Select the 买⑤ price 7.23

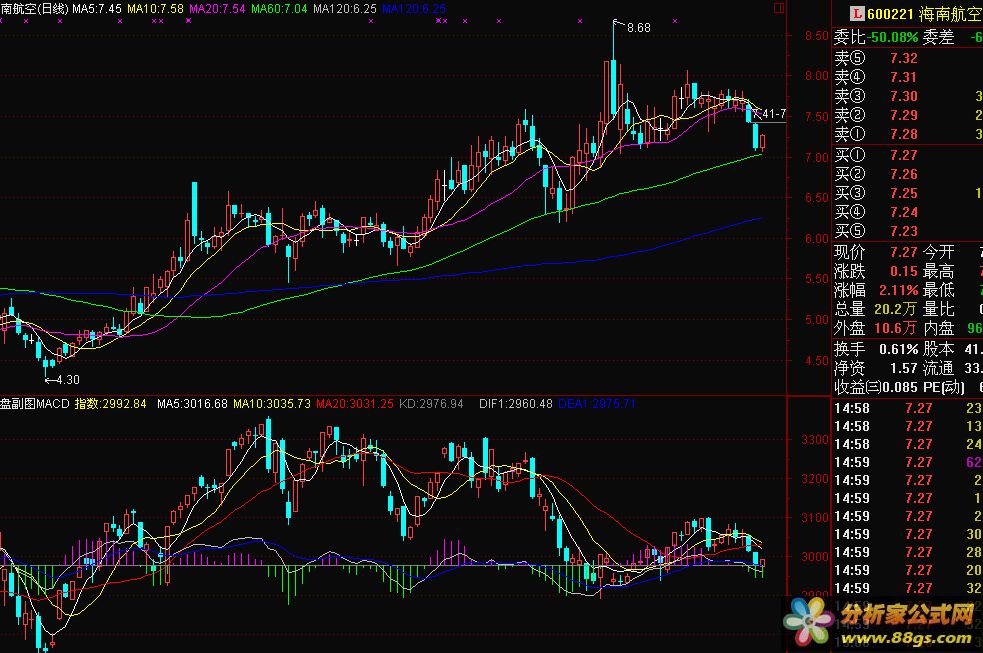[904, 231]
